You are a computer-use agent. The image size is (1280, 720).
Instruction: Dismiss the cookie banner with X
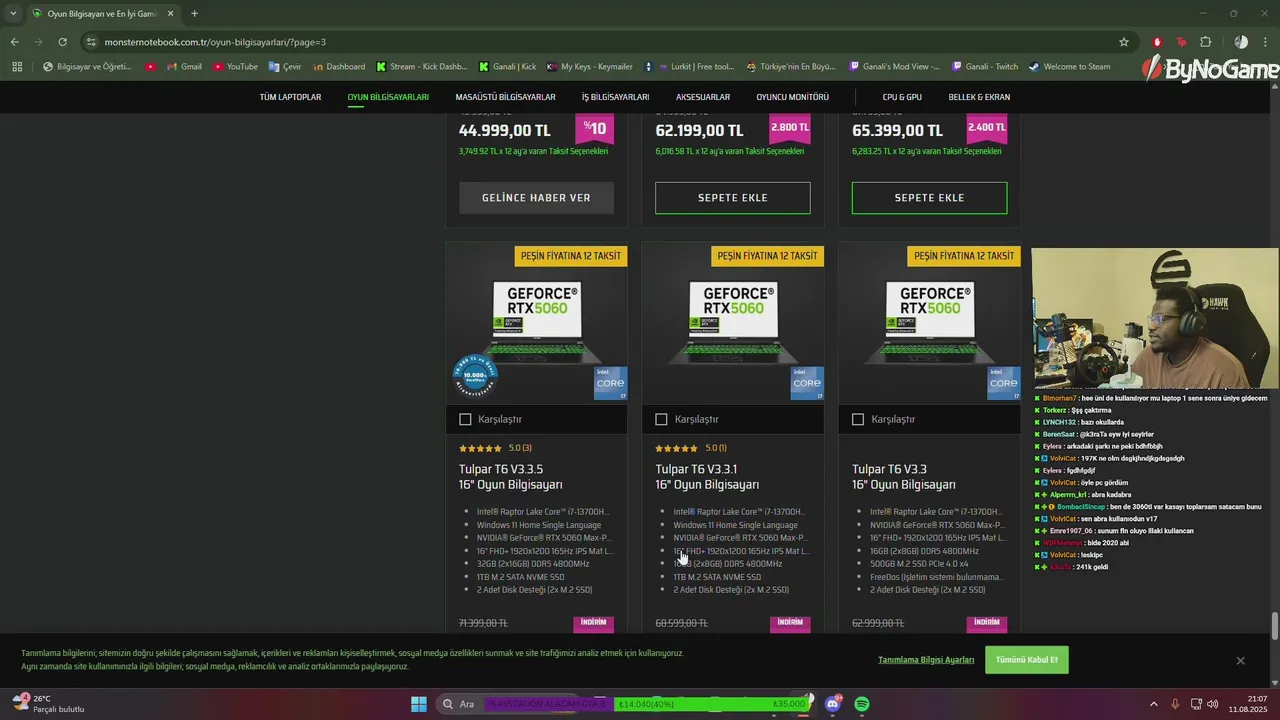click(x=1240, y=660)
